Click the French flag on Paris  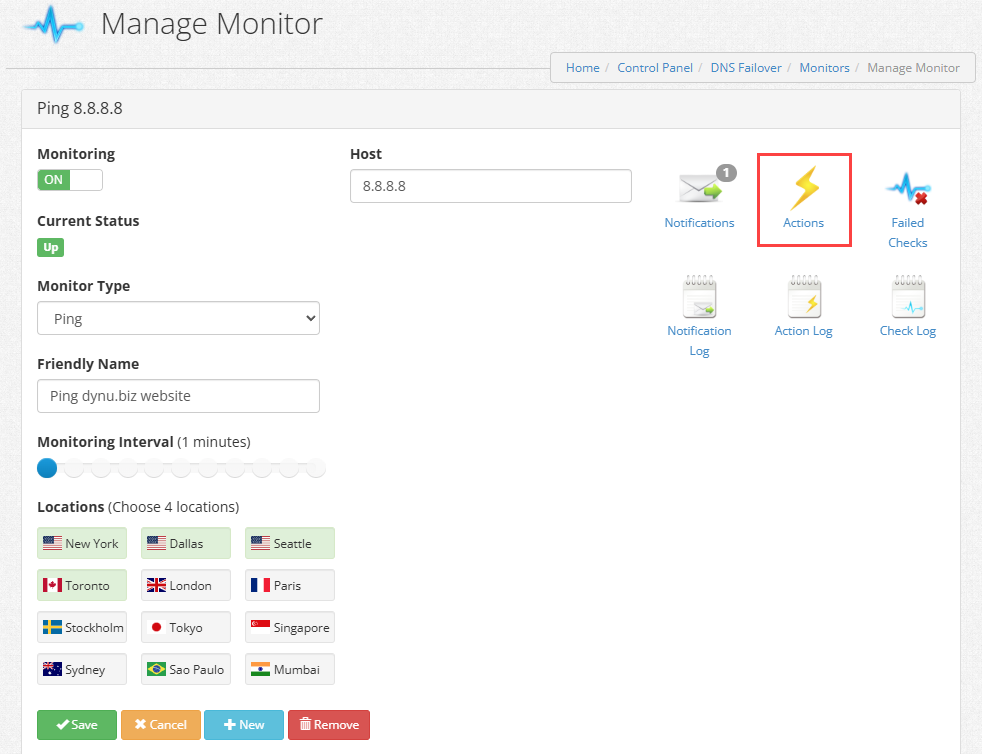[261, 585]
